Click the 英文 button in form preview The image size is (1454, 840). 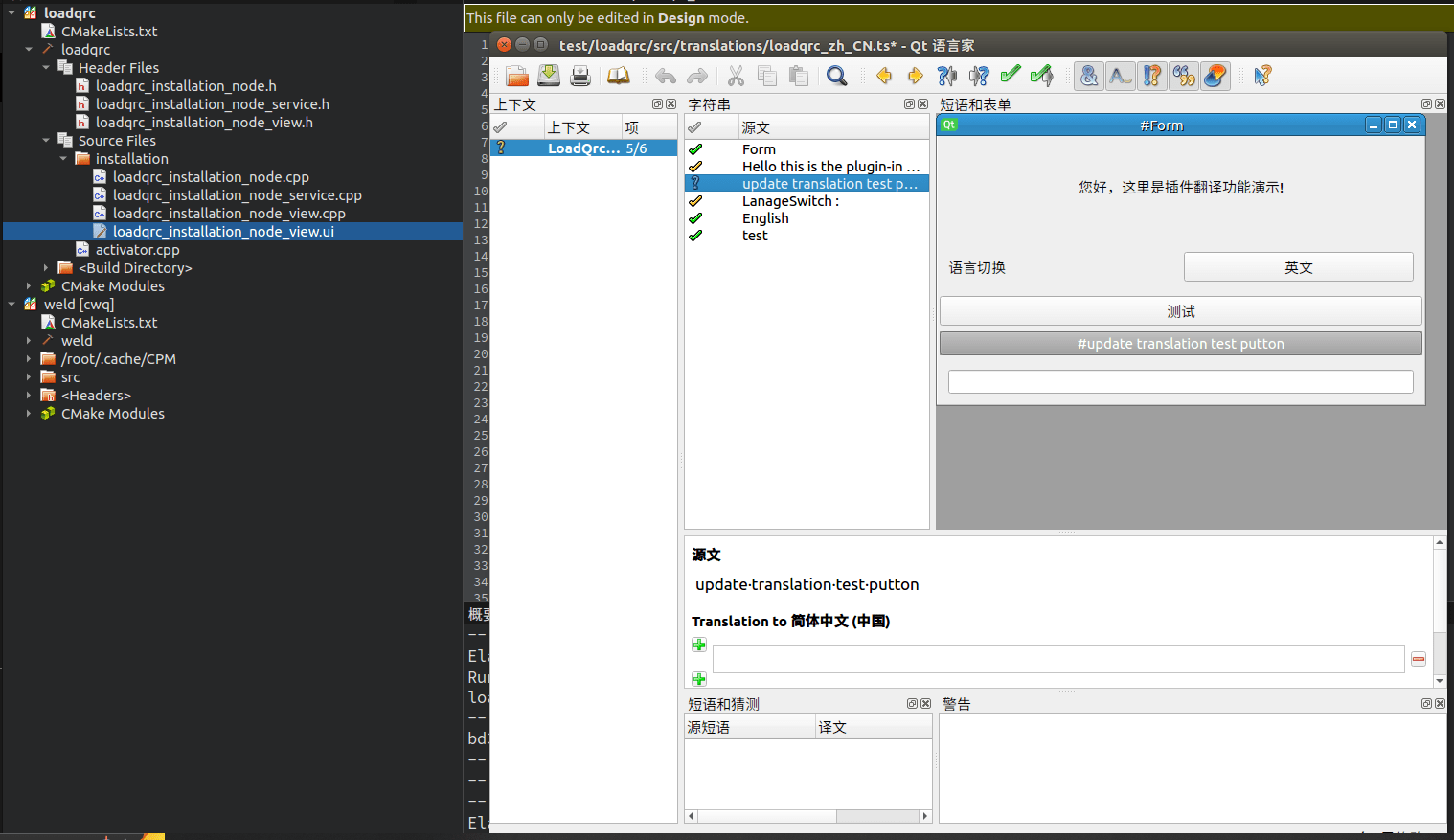coord(1298,267)
